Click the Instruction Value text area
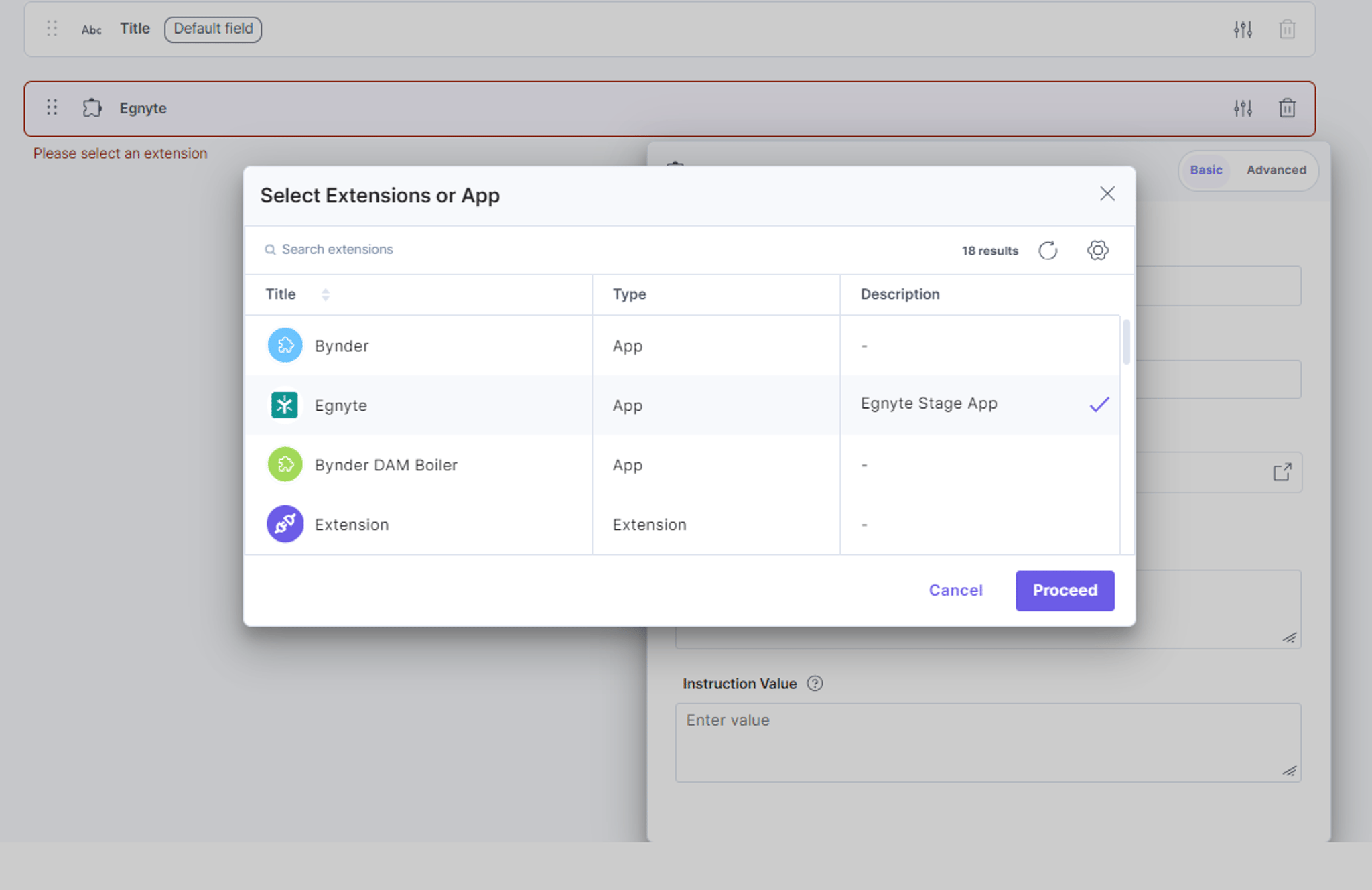 [x=988, y=743]
